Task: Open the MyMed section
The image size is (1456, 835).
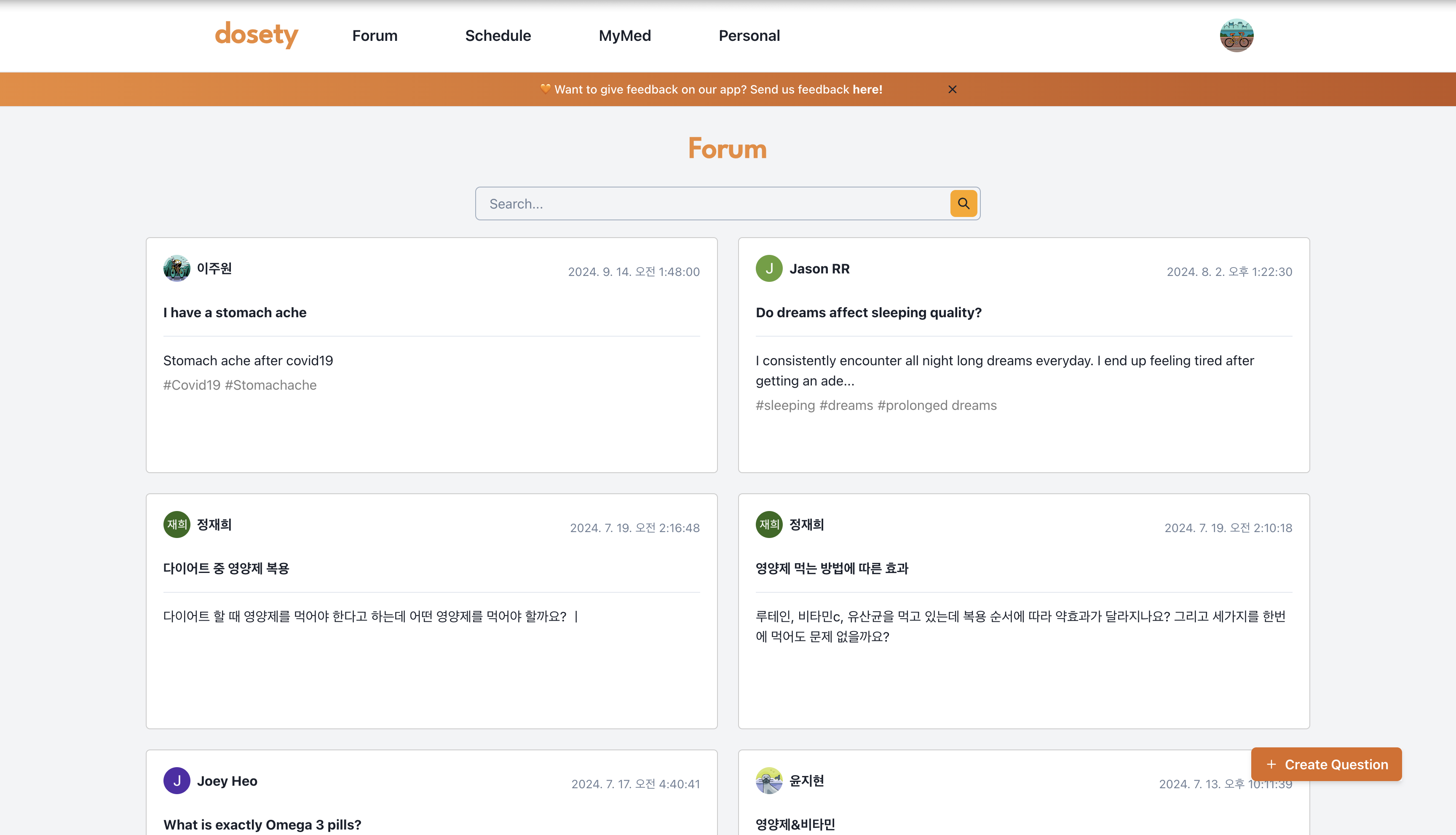Action: pos(624,35)
